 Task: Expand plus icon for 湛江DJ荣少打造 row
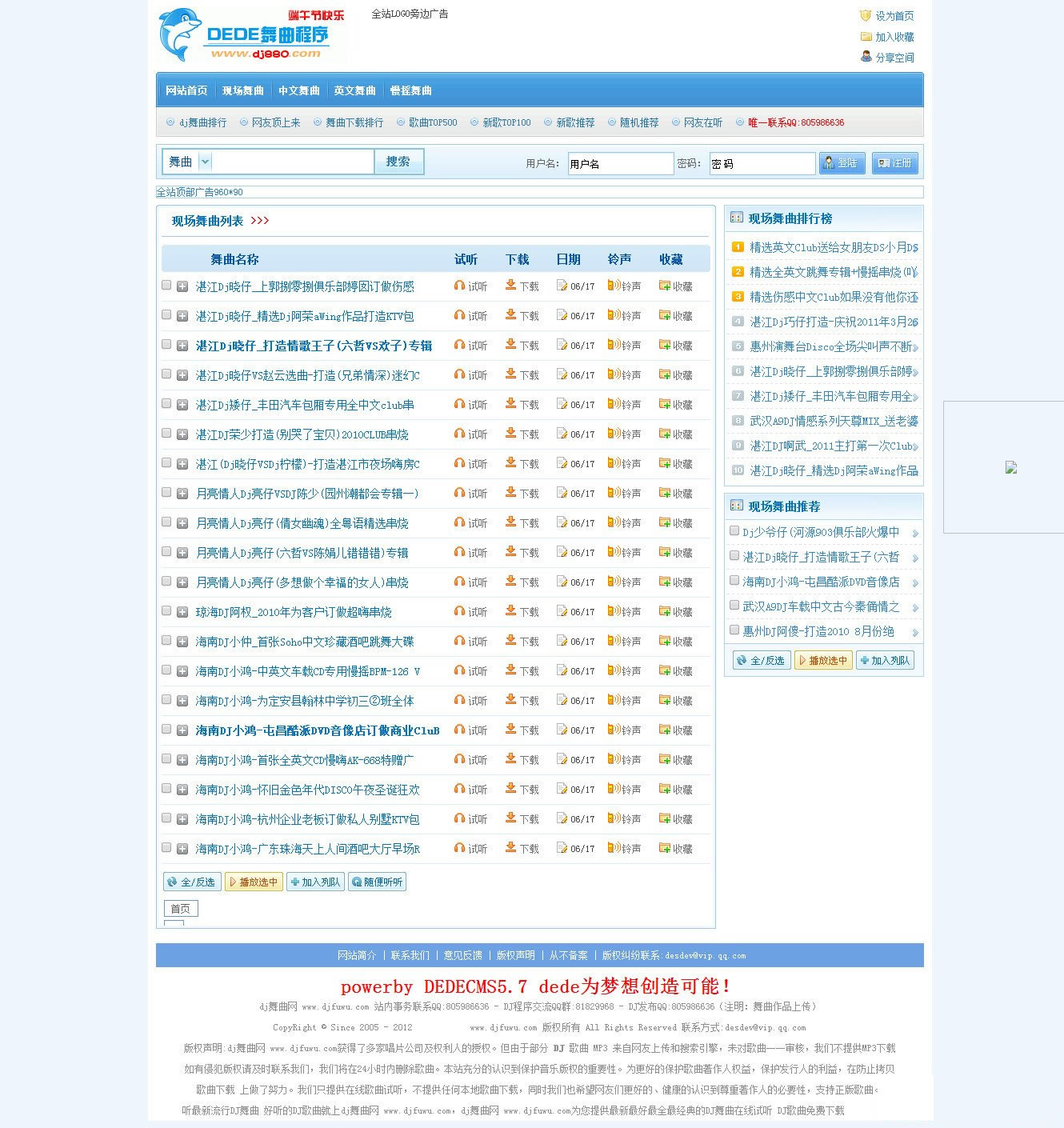[x=182, y=434]
